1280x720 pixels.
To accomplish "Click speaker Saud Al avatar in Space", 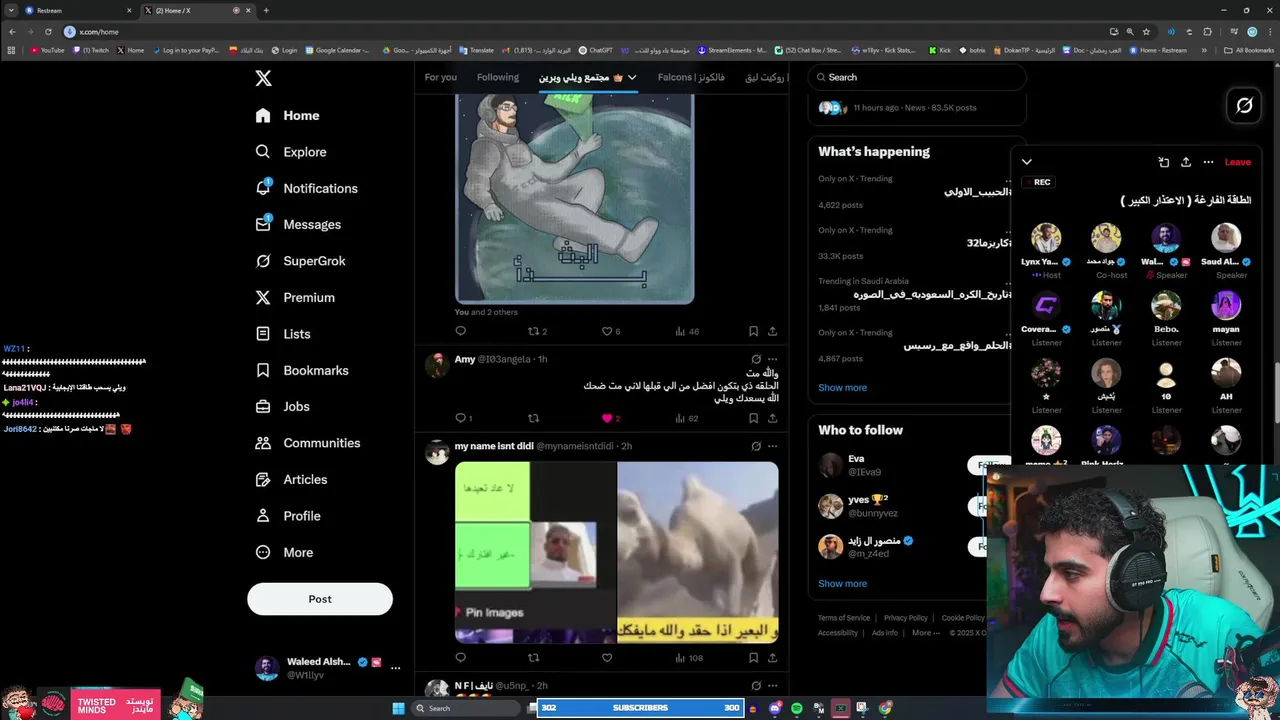I will tap(1226, 238).
